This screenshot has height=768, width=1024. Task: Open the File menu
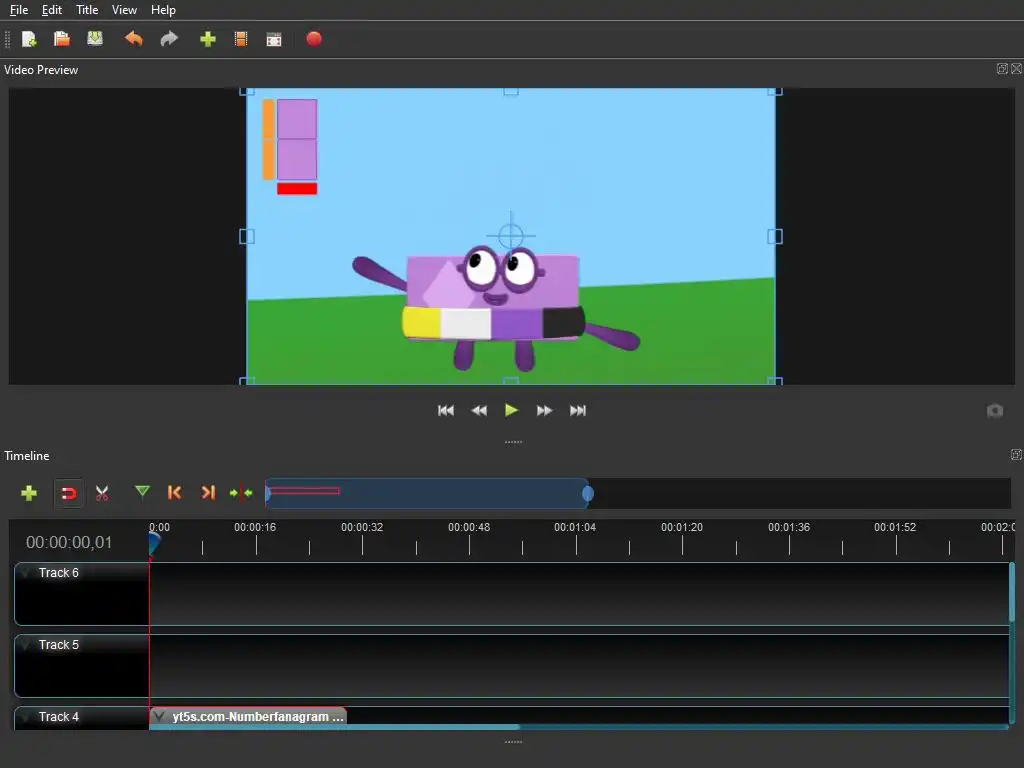(19, 10)
